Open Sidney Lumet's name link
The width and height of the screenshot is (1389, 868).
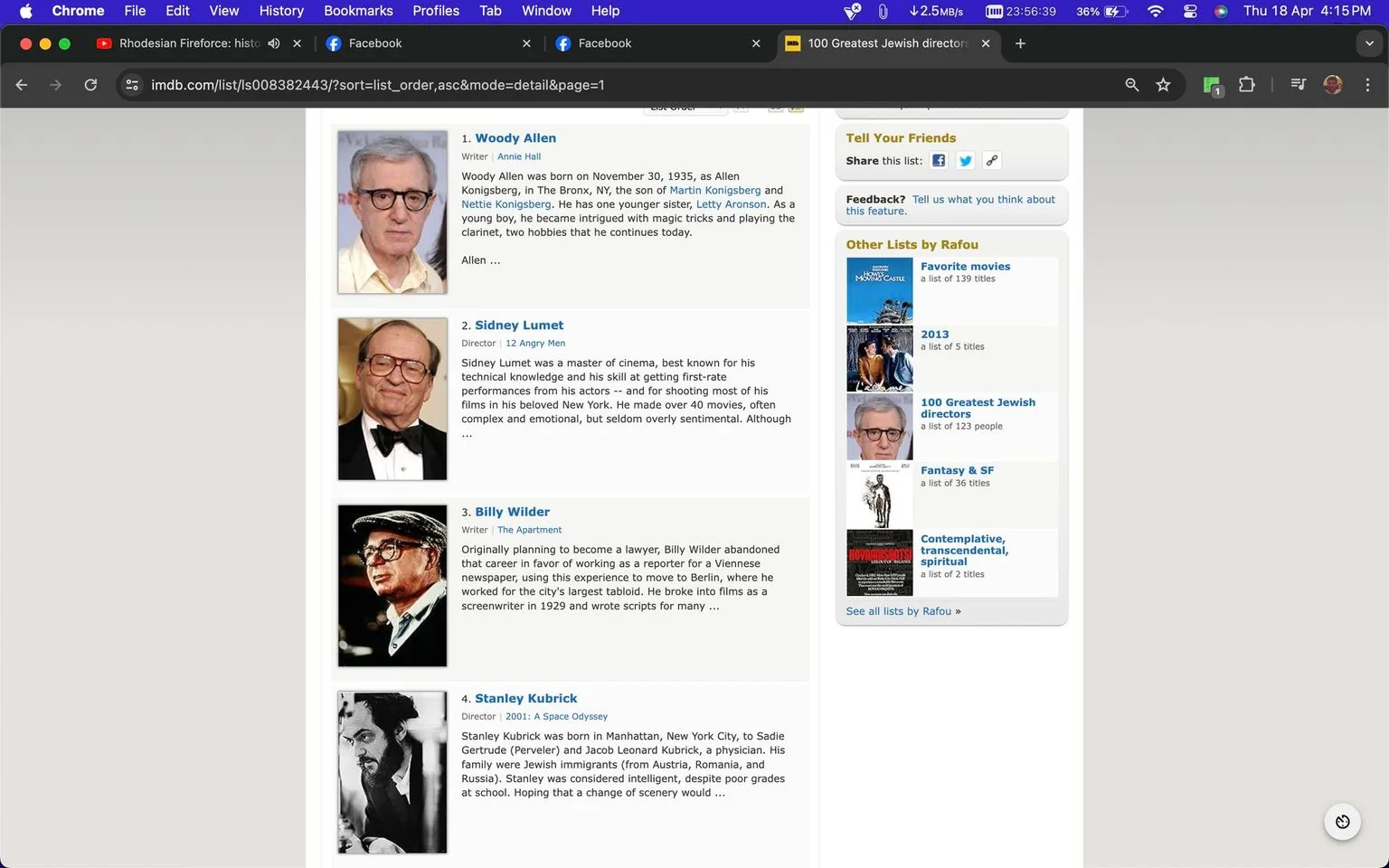coord(519,325)
